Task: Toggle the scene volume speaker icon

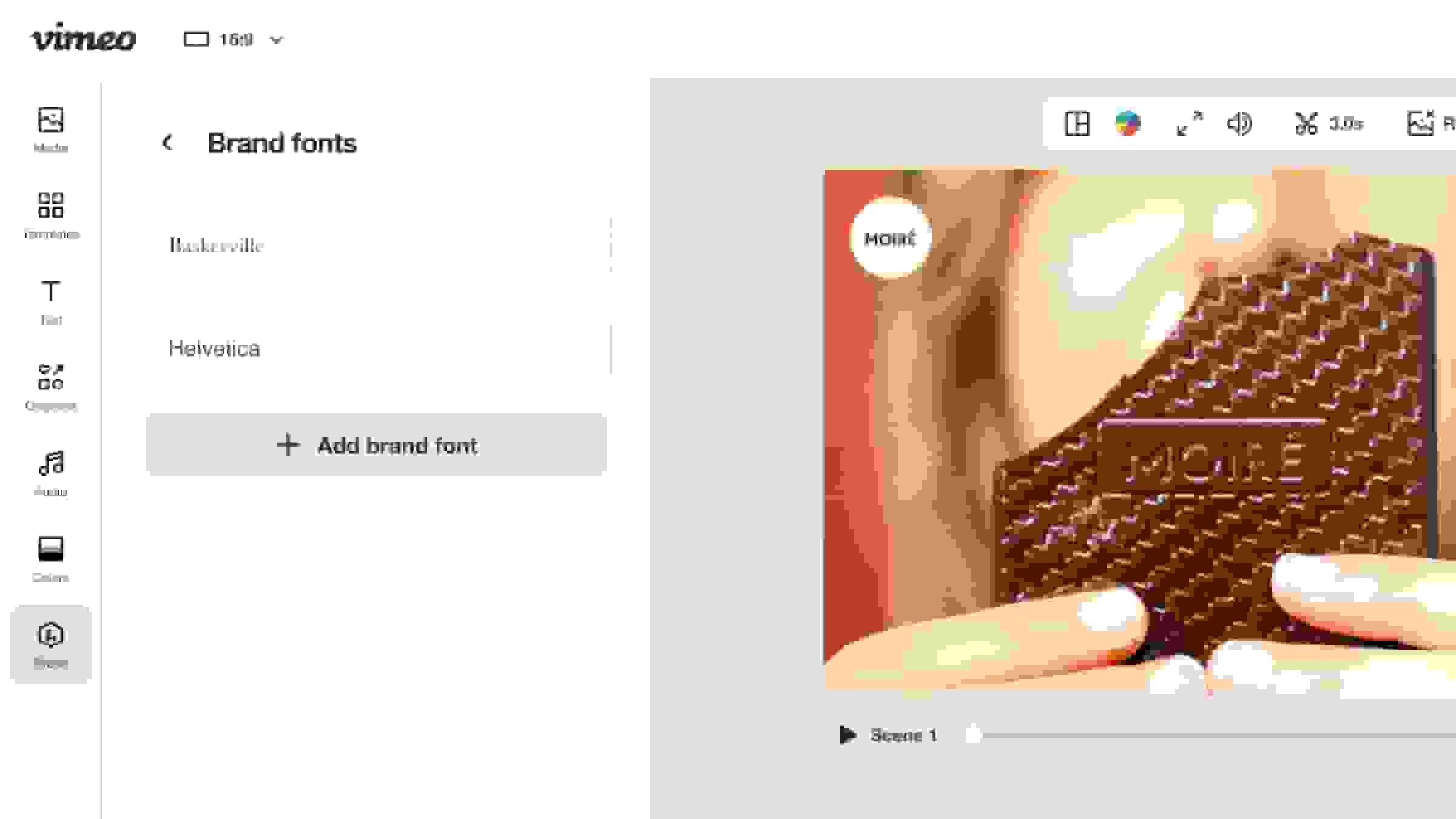Action: point(1239,124)
